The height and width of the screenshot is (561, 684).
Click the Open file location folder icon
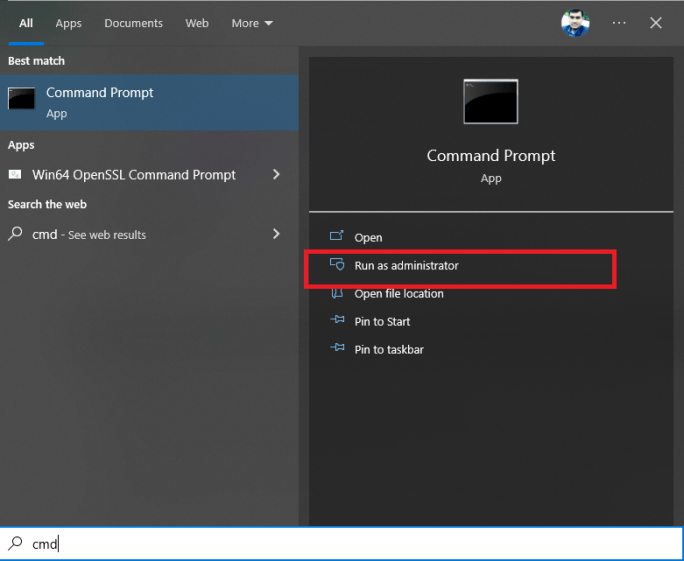(336, 294)
